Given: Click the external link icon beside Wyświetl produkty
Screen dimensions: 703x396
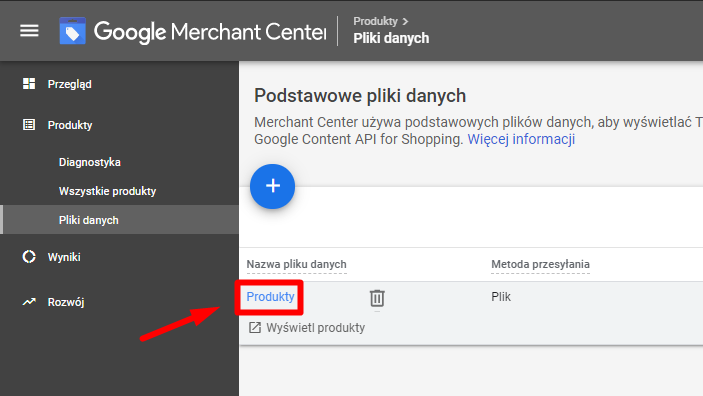Looking at the screenshot, I should pos(255,328).
